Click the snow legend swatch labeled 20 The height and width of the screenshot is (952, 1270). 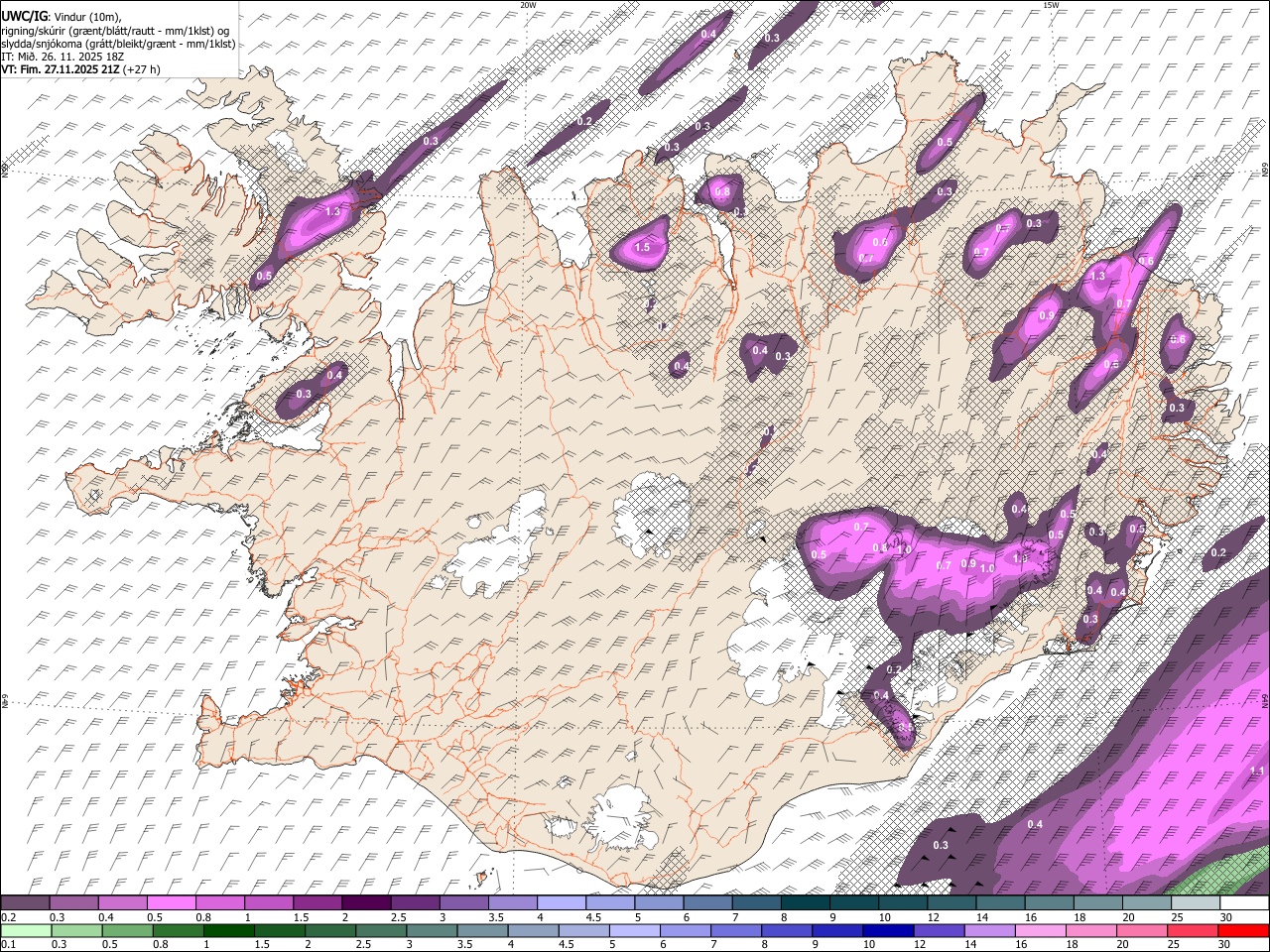(x=1146, y=903)
